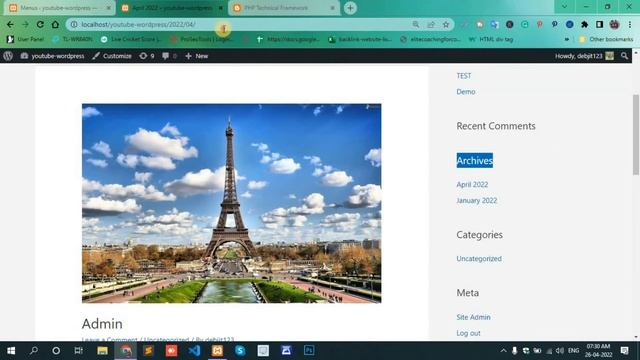Click the Site Admin meta link
The image size is (640, 360).
click(x=473, y=317)
